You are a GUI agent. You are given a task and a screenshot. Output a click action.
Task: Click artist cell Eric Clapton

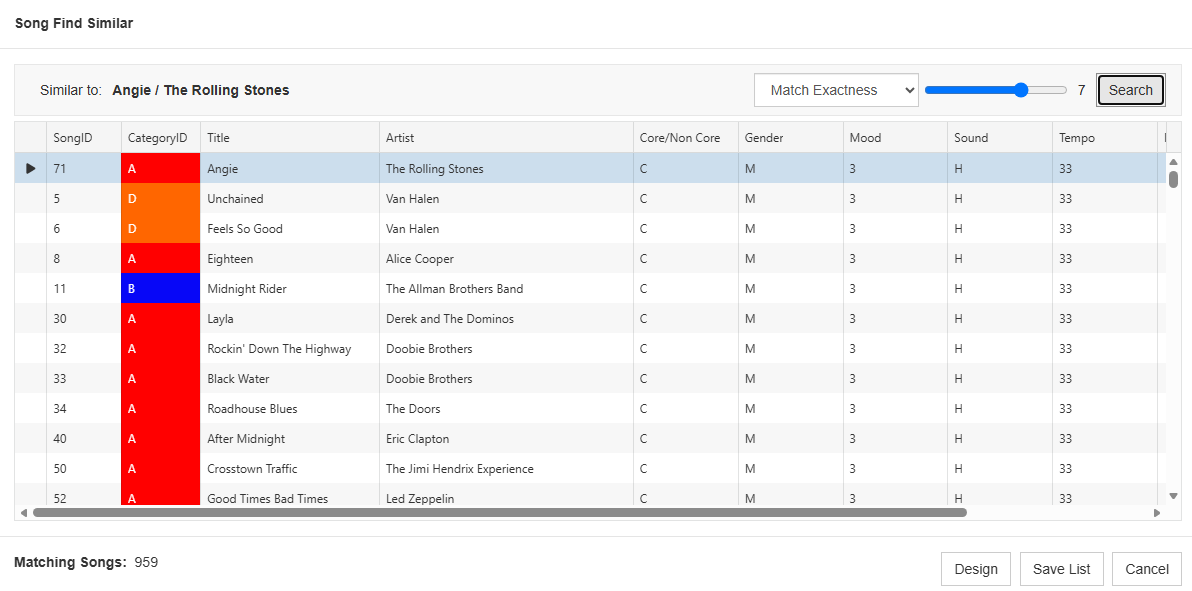click(506, 439)
